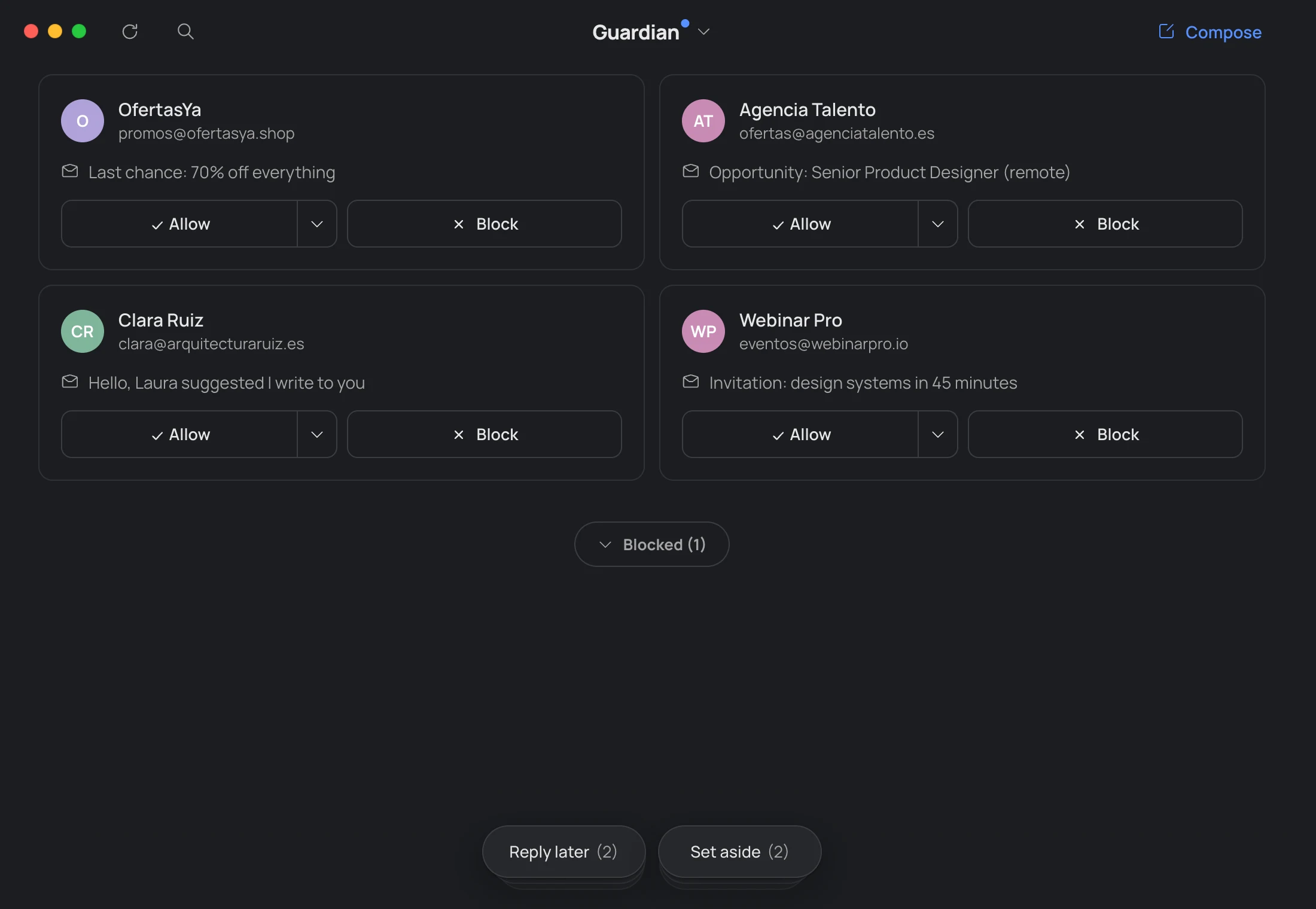The image size is (1316, 909).
Task: Block sender Agencia Talento
Action: click(x=1105, y=224)
